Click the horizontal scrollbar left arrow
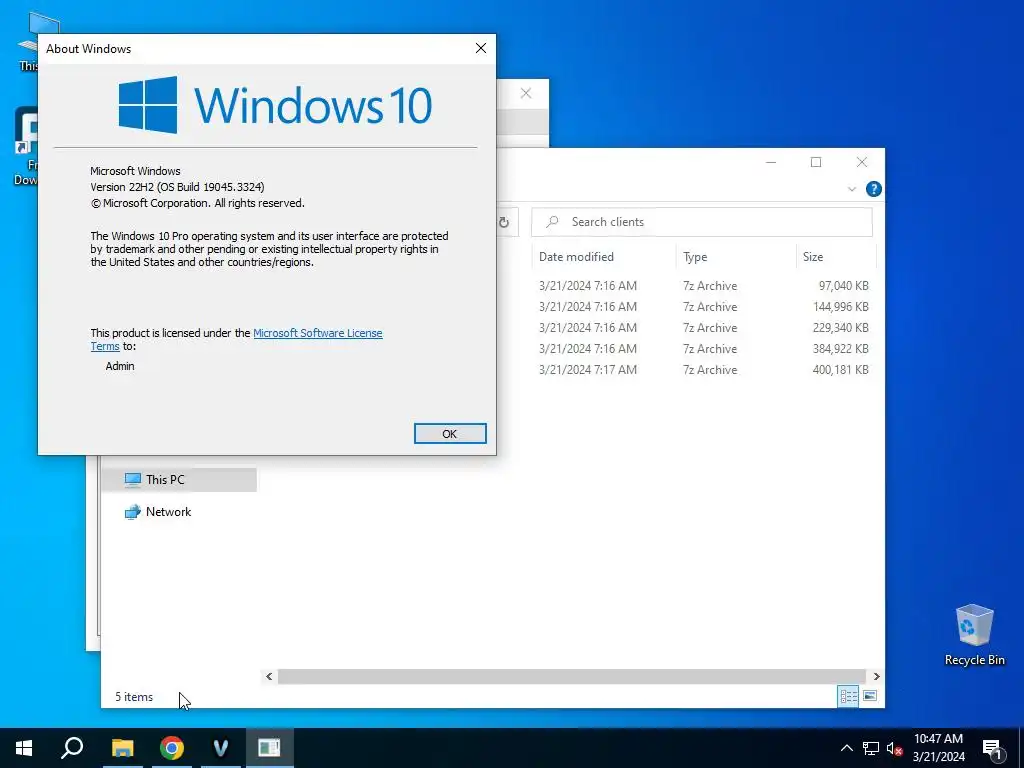This screenshot has width=1024, height=768. [x=269, y=677]
